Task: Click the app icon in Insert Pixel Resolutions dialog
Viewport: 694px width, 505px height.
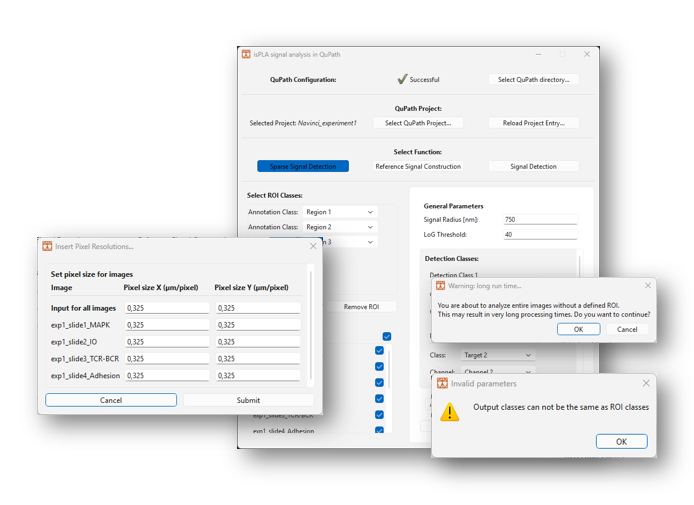Action: pyautogui.click(x=47, y=246)
